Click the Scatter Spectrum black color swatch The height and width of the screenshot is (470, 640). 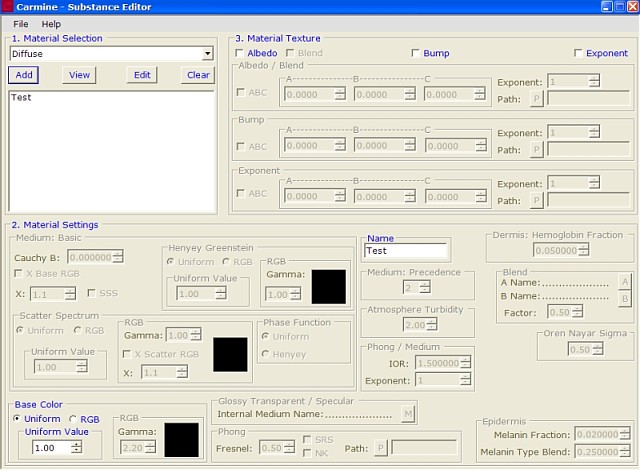(230, 355)
